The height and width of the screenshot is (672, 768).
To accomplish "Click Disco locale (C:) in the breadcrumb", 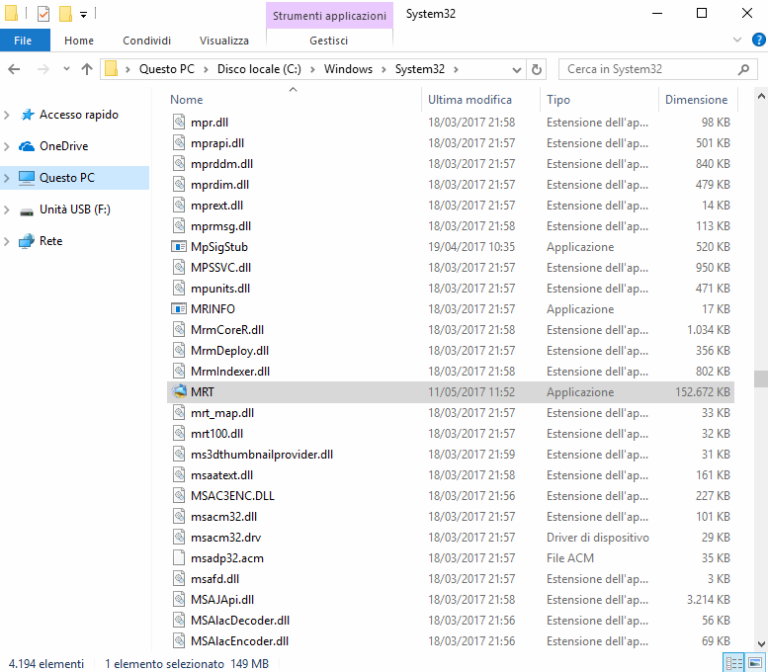I will click(259, 69).
